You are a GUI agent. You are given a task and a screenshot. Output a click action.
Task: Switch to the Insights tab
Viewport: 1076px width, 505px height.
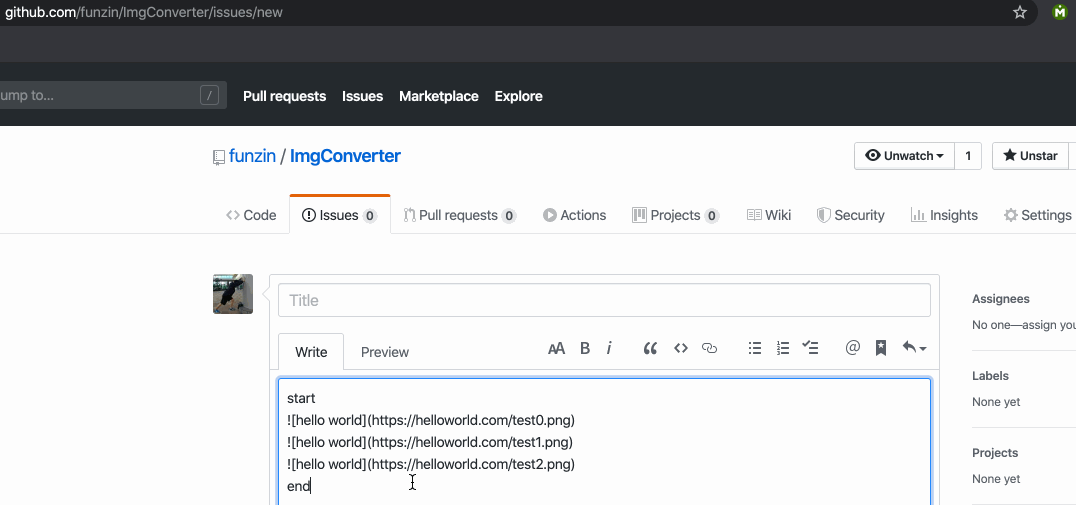click(944, 215)
